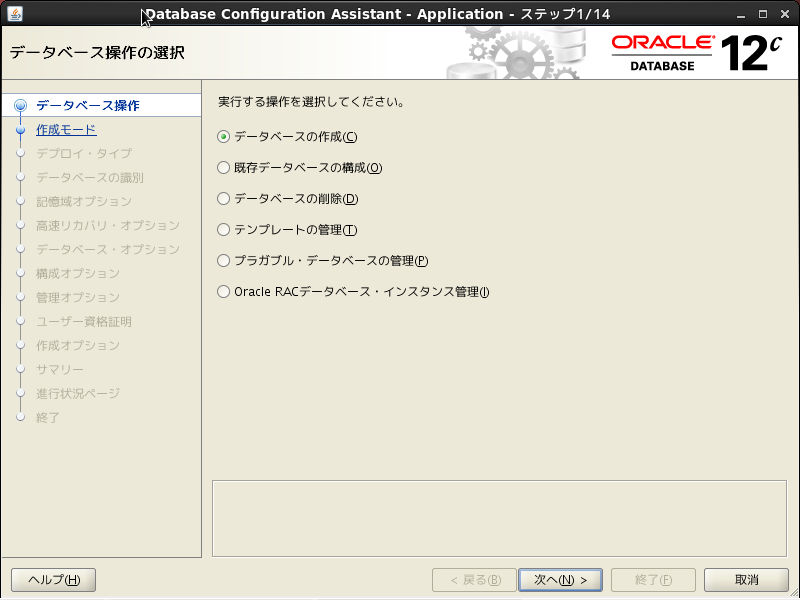The width and height of the screenshot is (800, 600).
Task: Click ユーザー資格証明 step in sidebar
Action: [84, 321]
